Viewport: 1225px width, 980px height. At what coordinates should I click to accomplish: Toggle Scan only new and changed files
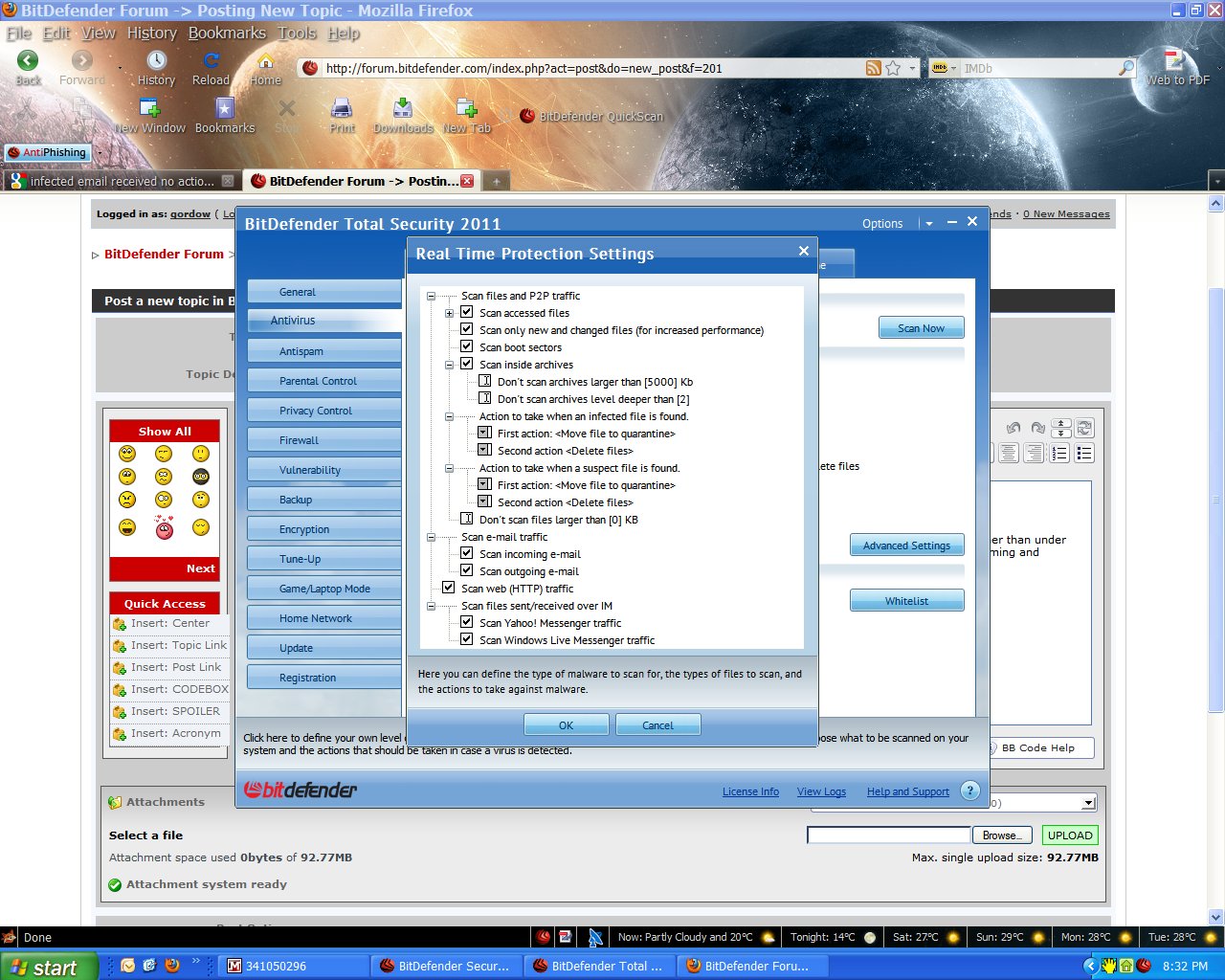(467, 329)
